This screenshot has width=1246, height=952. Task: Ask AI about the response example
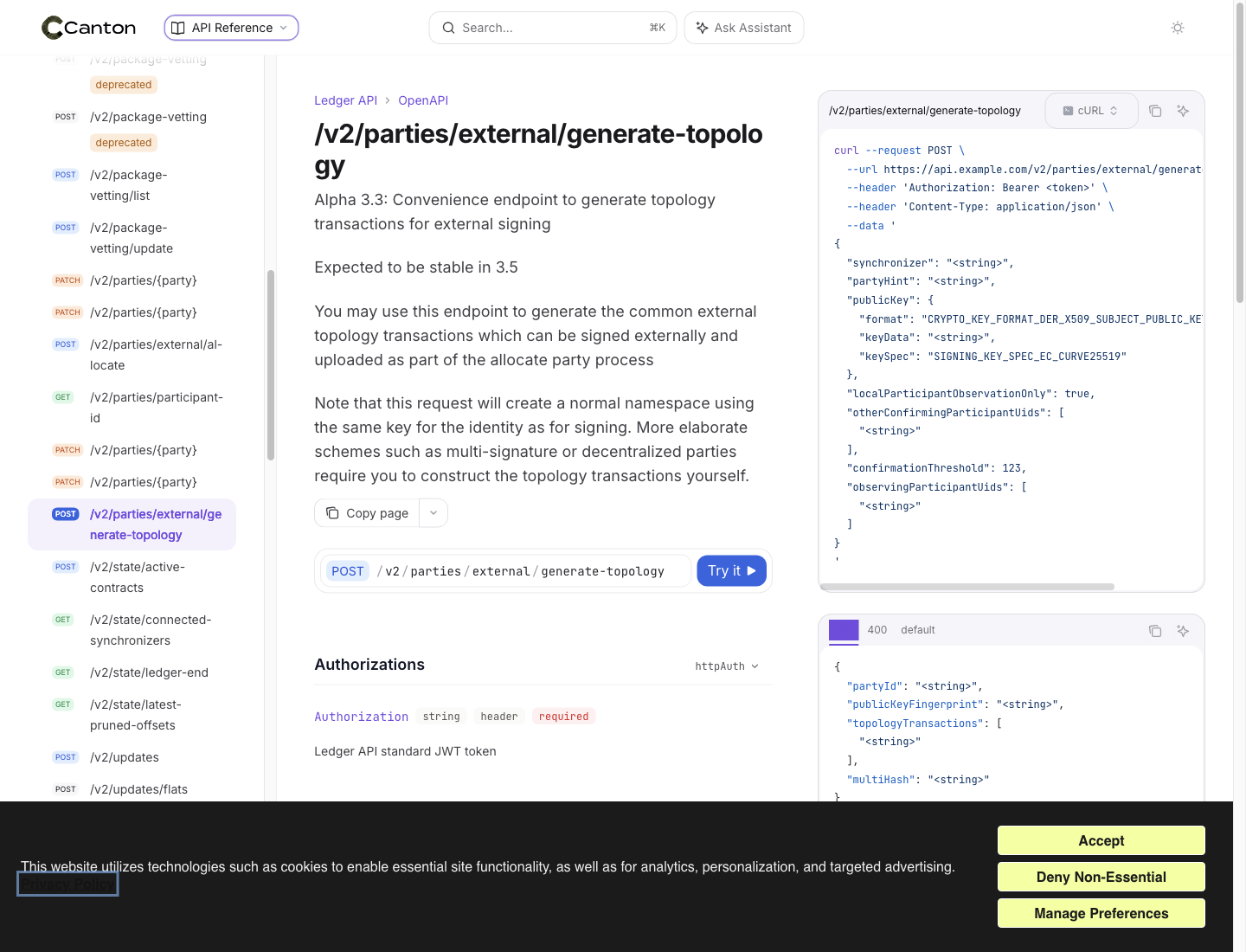pos(1183,631)
